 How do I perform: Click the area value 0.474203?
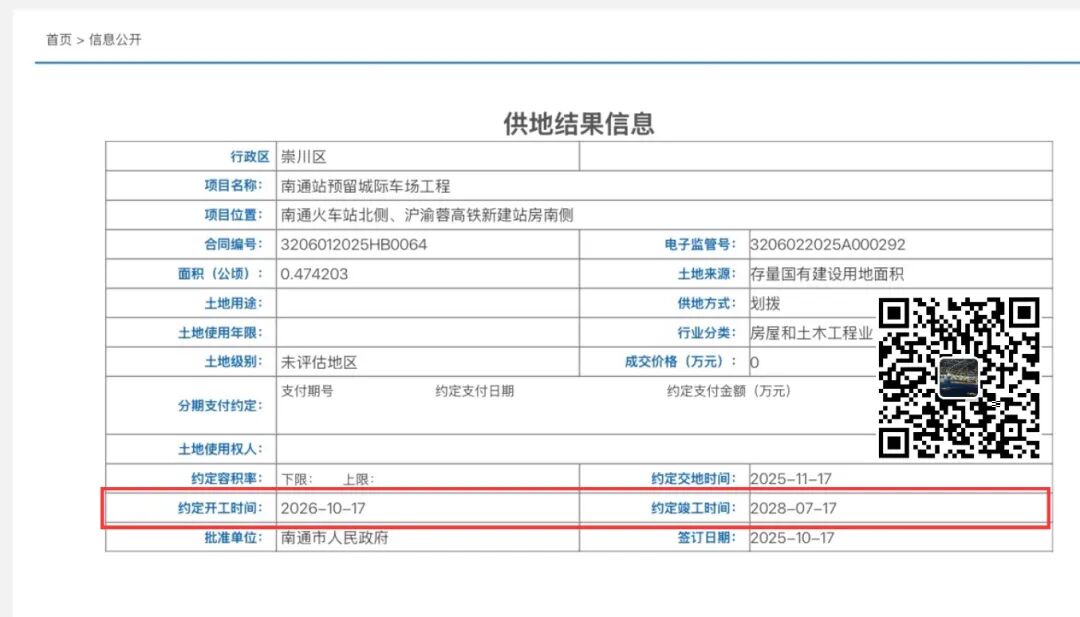pos(314,273)
